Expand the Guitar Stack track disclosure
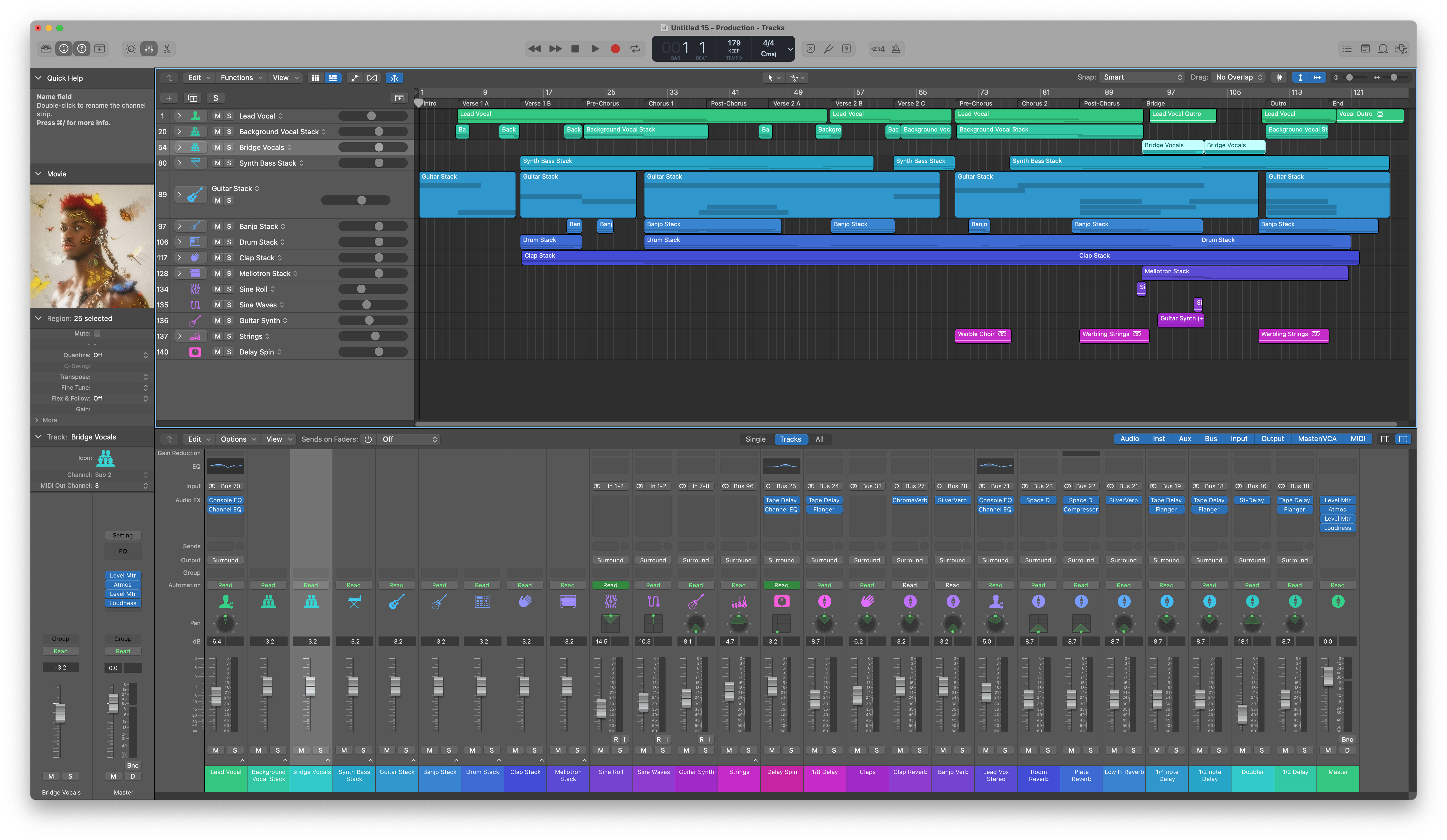 point(179,195)
